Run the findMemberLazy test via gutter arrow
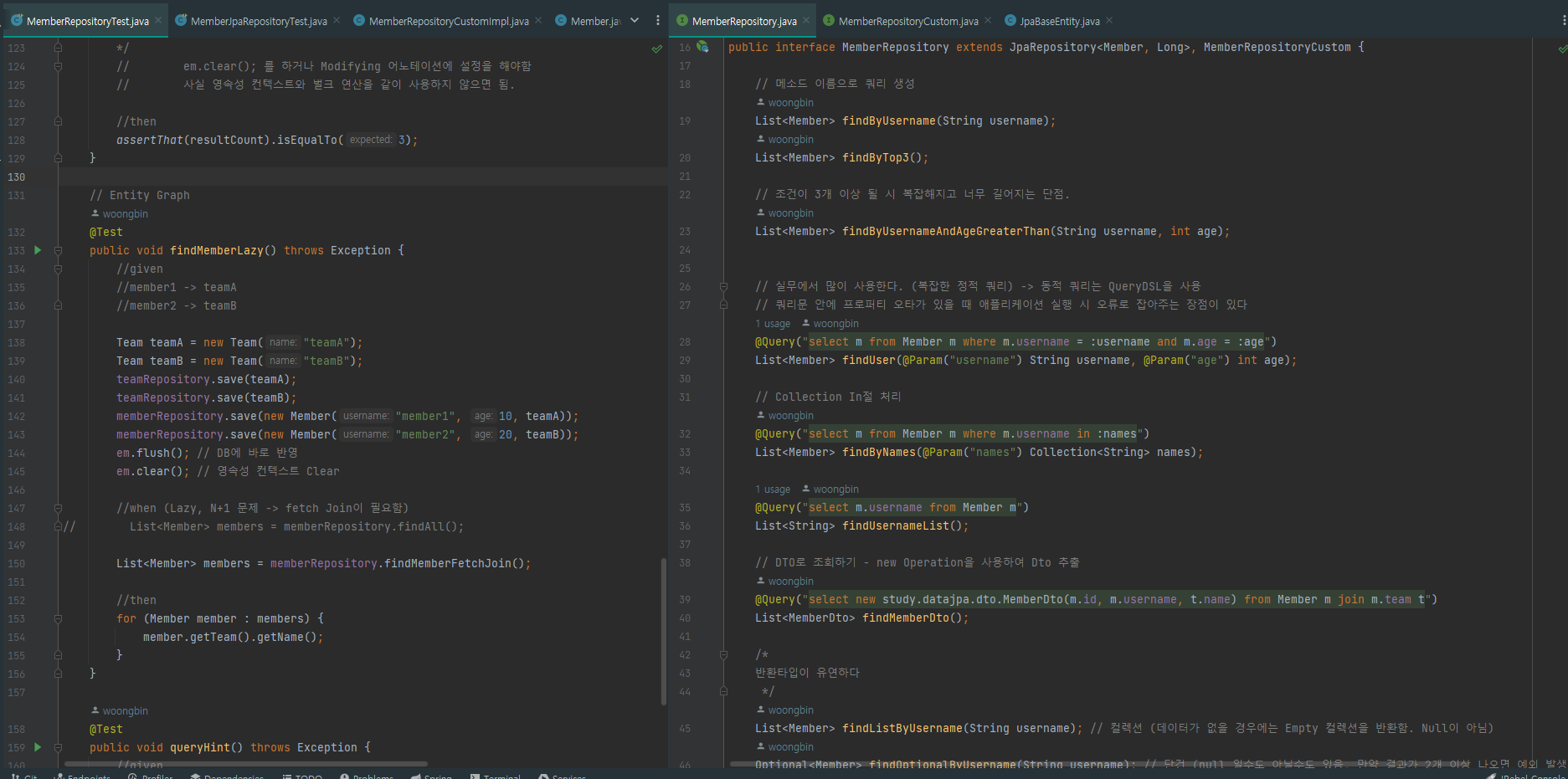The width and height of the screenshot is (1568, 779). [x=37, y=249]
